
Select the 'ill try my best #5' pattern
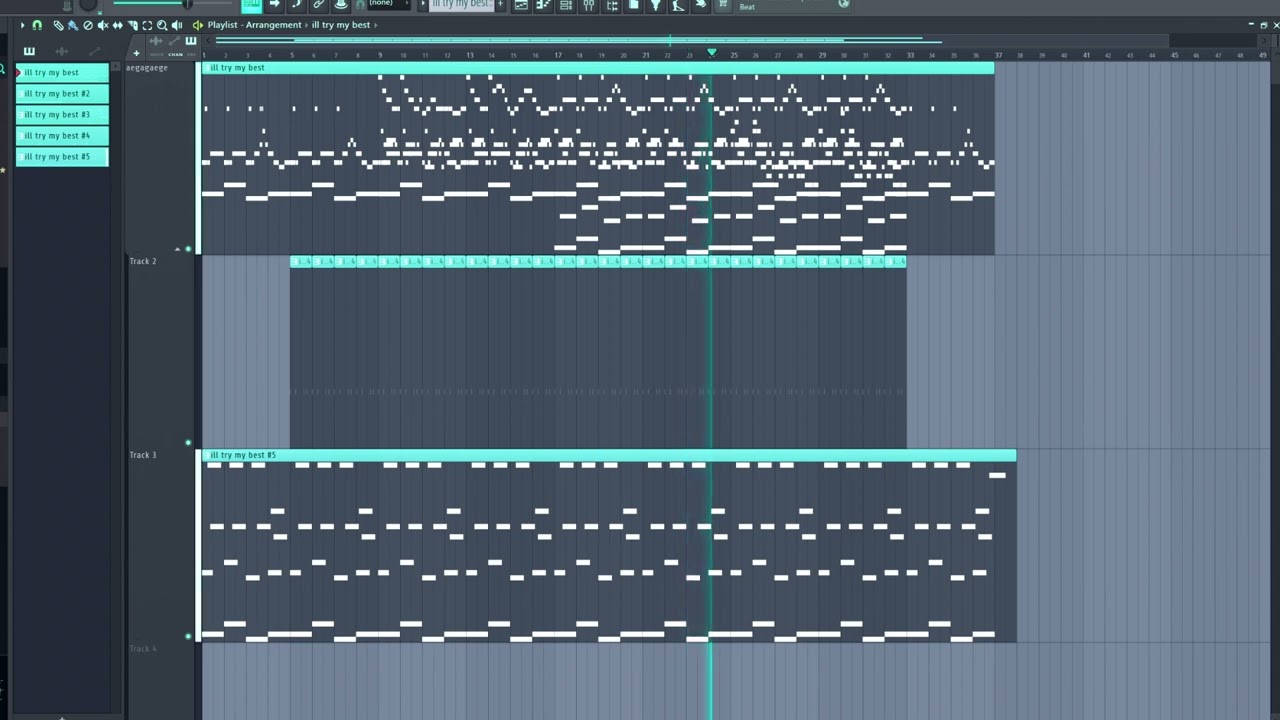62,157
